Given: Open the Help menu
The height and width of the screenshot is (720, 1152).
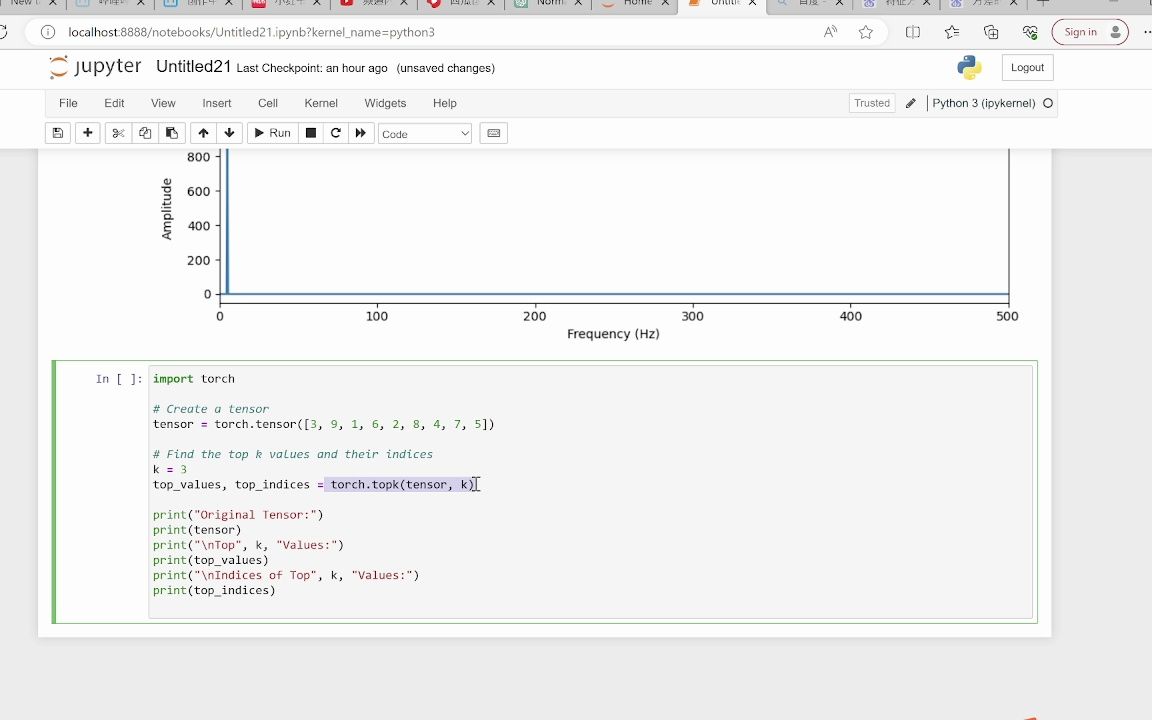Looking at the screenshot, I should click(444, 104).
